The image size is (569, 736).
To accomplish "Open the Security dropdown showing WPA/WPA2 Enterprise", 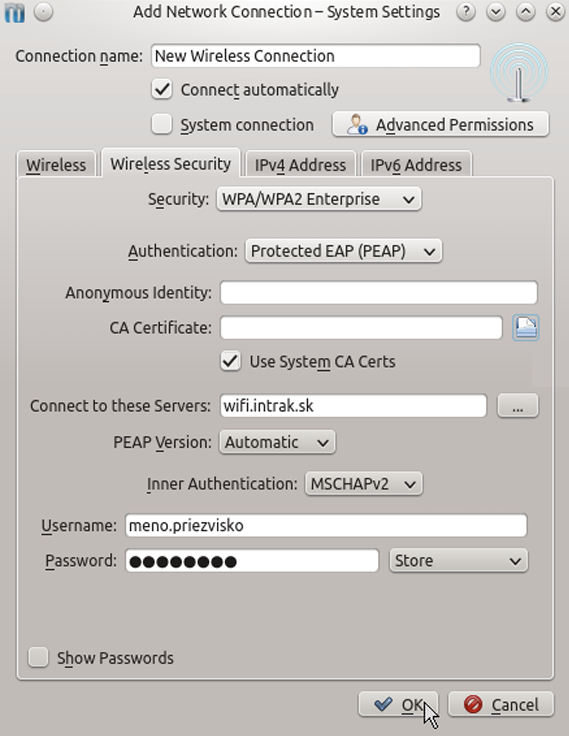I will coord(318,199).
